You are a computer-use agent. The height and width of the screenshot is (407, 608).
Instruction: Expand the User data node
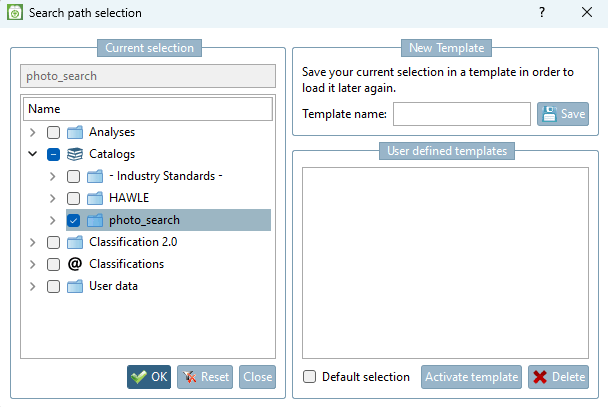point(33,286)
